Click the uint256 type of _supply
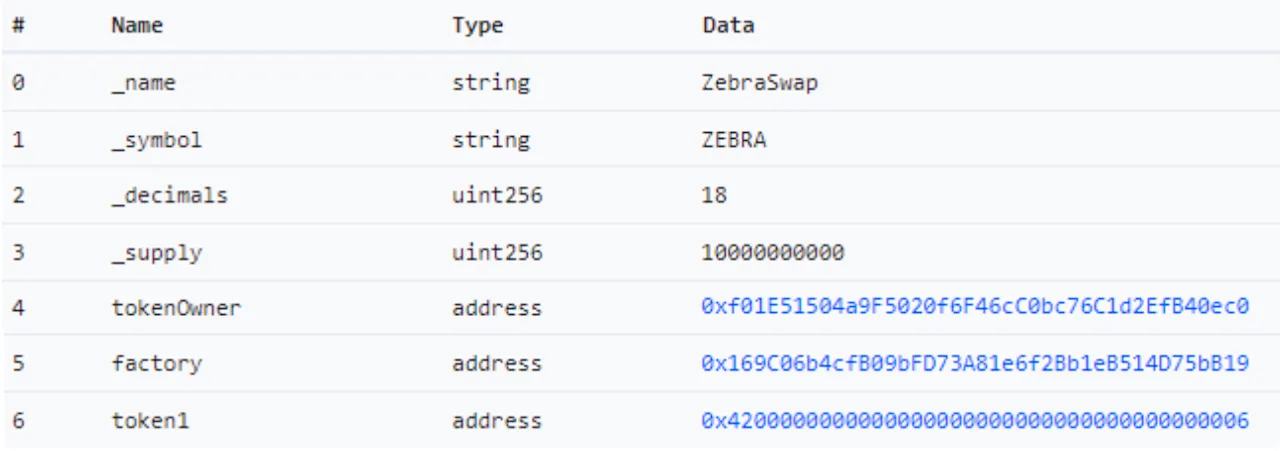The height and width of the screenshot is (451, 1280). (x=497, y=252)
